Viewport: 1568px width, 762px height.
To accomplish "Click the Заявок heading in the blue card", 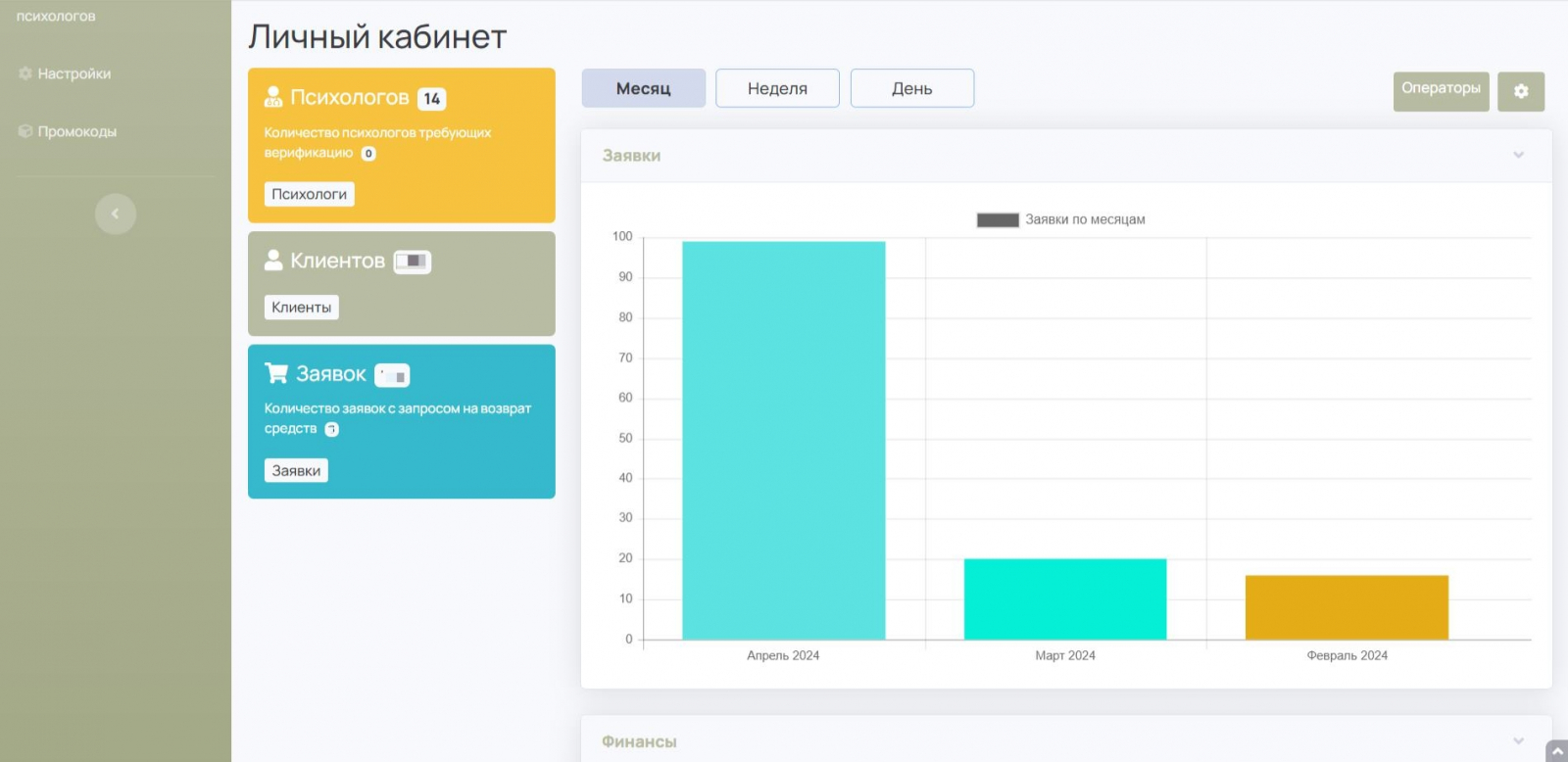I will (x=331, y=374).
